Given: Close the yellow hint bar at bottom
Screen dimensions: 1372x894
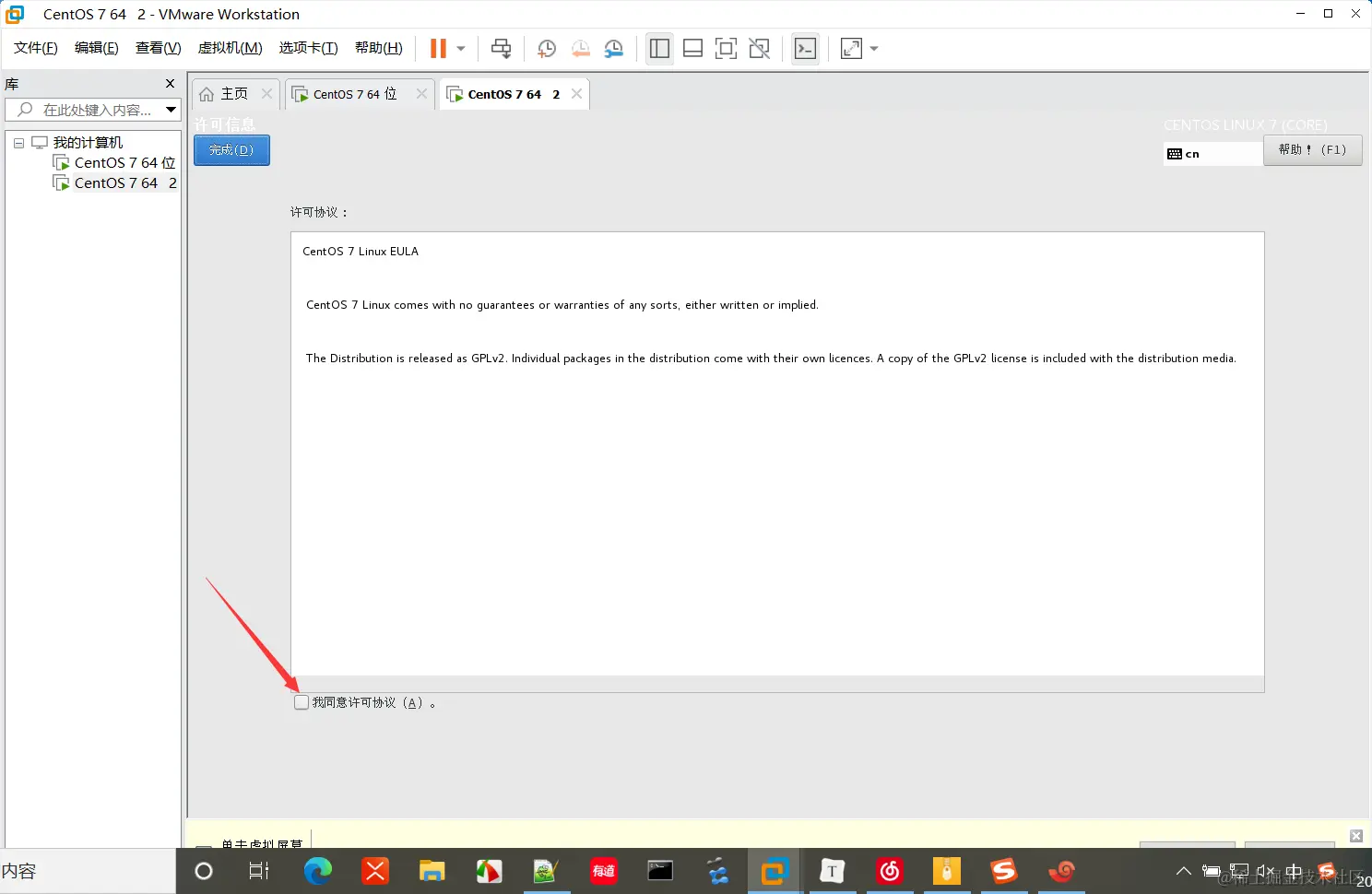Looking at the screenshot, I should click(1356, 836).
